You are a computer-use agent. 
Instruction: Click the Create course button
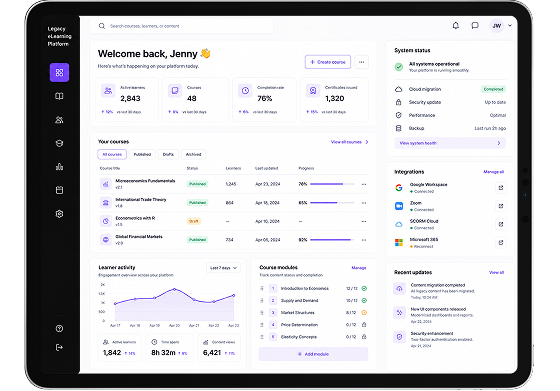coord(328,62)
